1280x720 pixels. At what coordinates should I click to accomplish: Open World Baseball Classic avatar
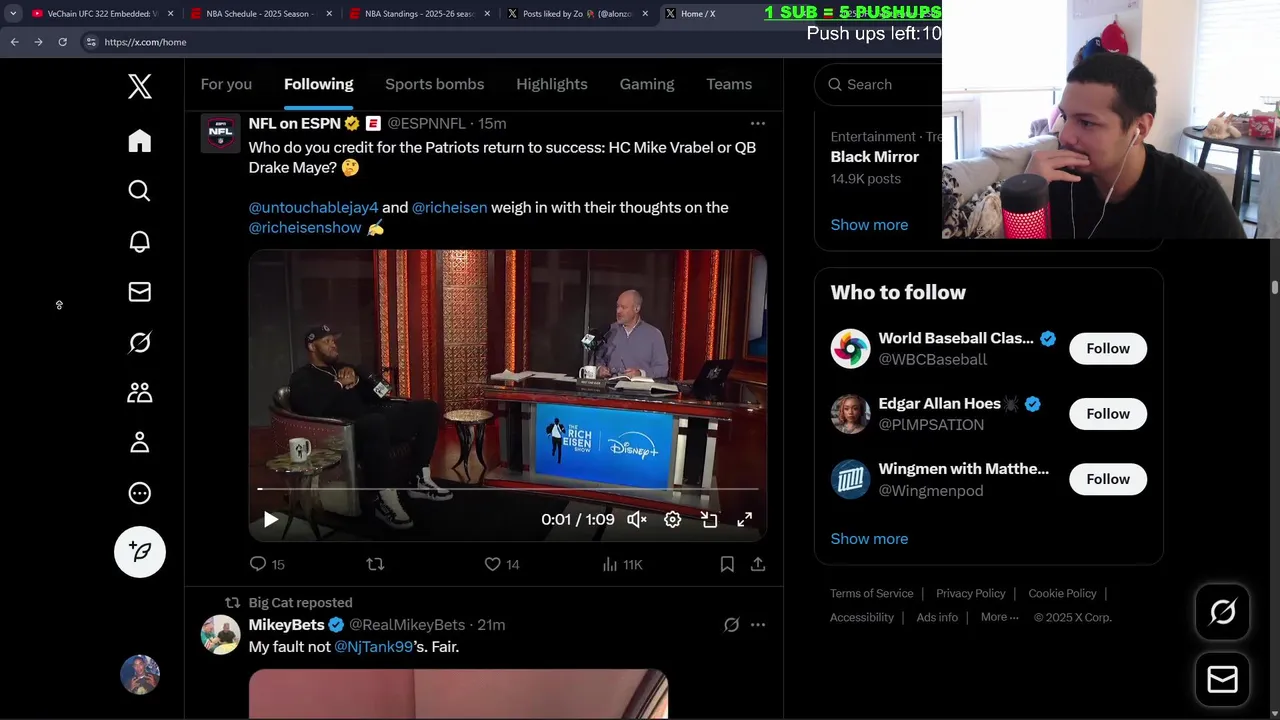pyautogui.click(x=851, y=349)
